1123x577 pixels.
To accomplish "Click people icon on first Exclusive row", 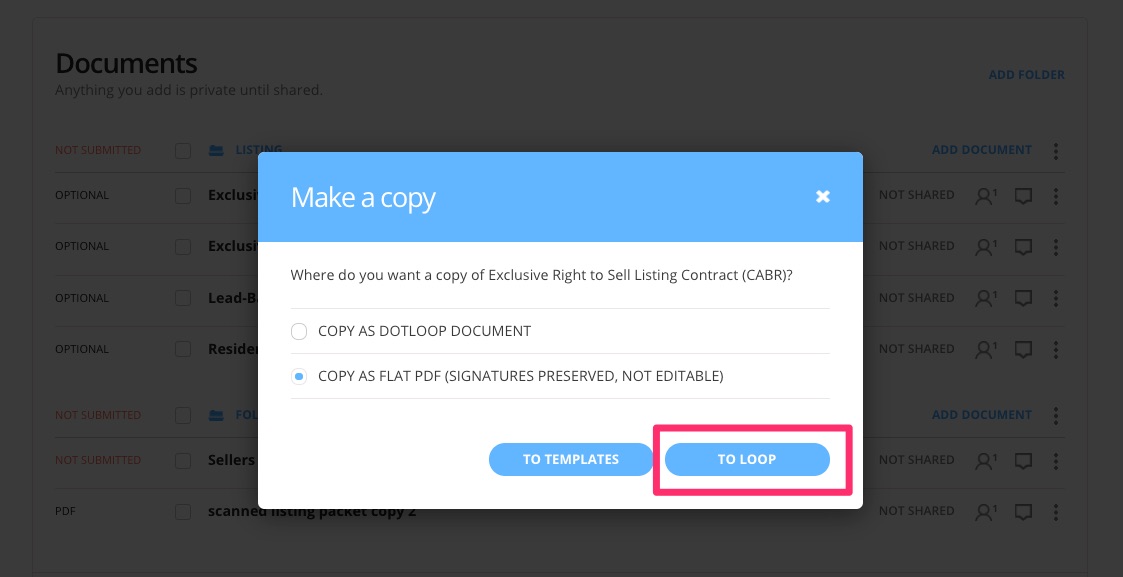I will pyautogui.click(x=985, y=195).
